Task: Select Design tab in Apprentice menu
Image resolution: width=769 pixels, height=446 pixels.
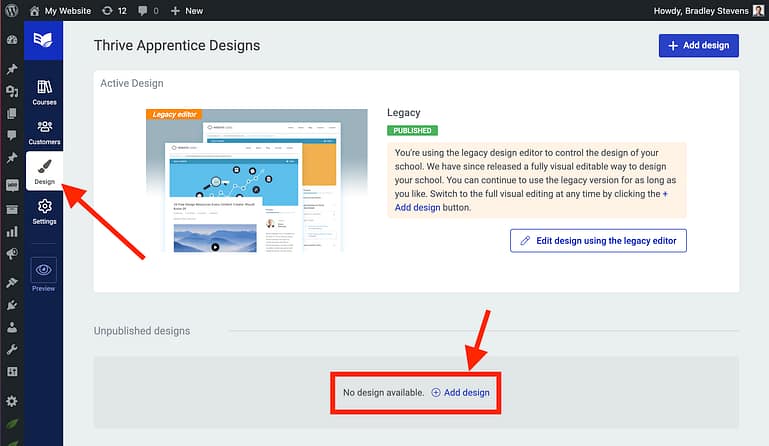Action: coord(44,171)
